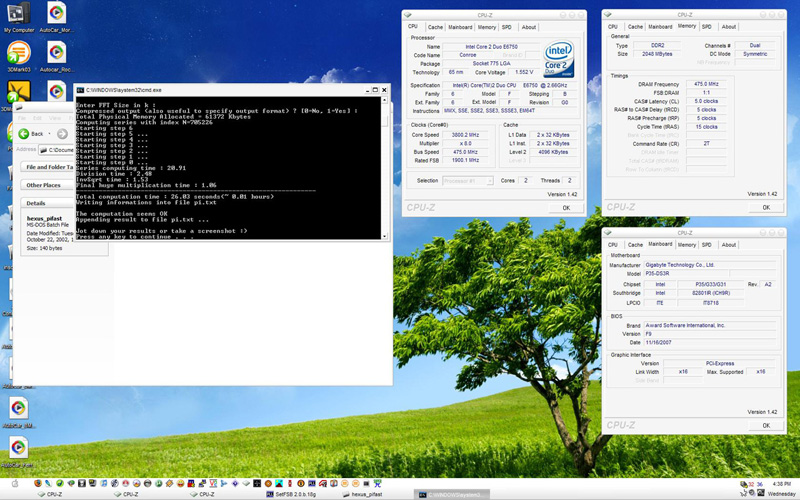Click the CAS# Latency value 5.0 clocks

tap(706, 101)
